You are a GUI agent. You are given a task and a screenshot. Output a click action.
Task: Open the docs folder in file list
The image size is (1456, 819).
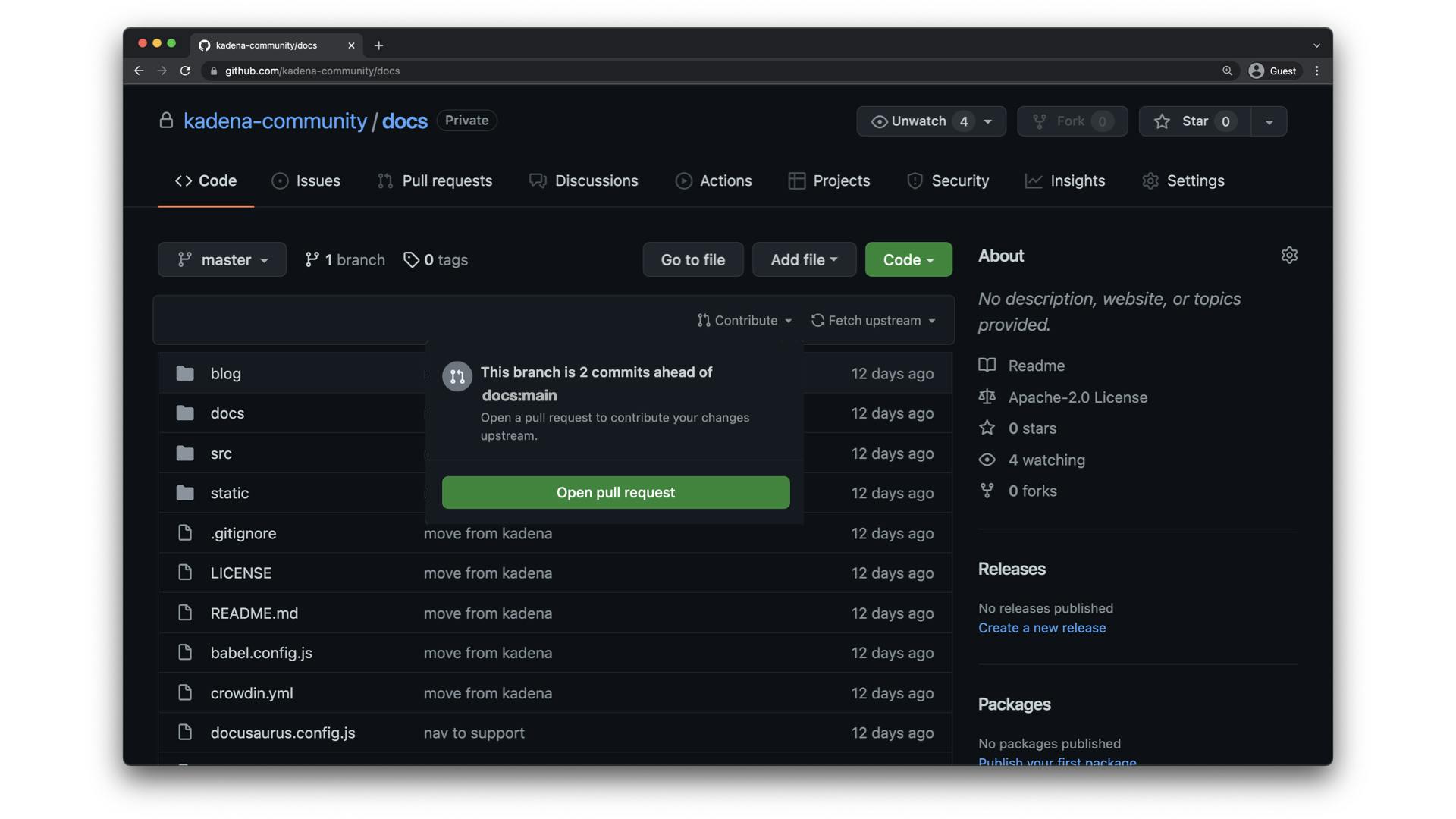pos(227,413)
